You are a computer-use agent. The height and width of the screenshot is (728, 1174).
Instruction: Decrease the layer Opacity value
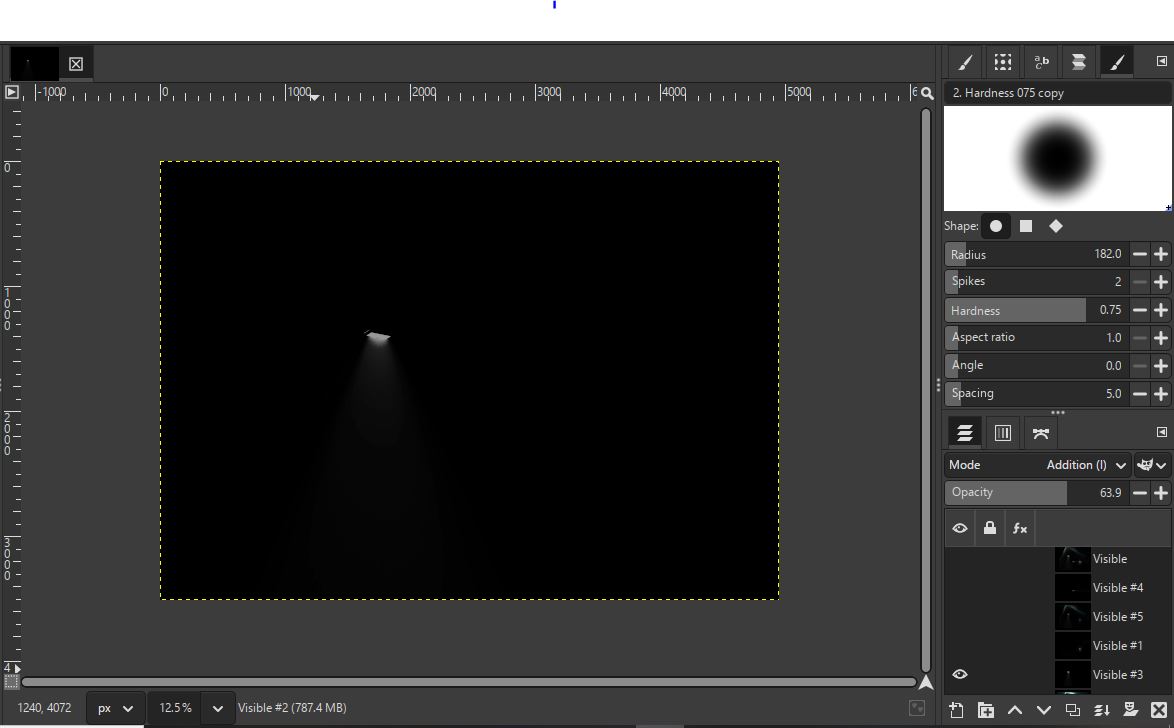(1140, 493)
